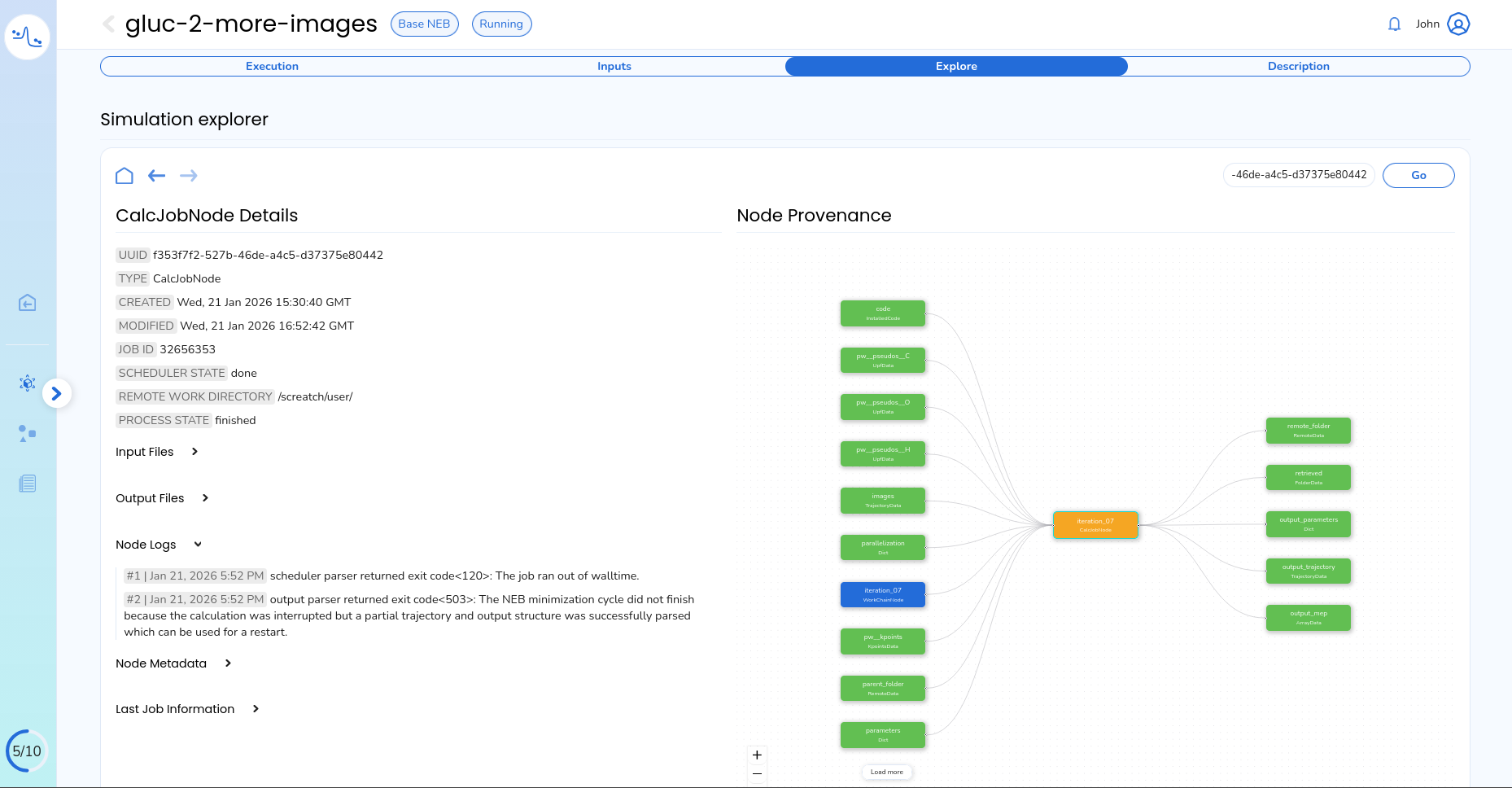Expand the sidebar with the chevron button
Screen dimensions: 1512x788
pyautogui.click(x=56, y=394)
